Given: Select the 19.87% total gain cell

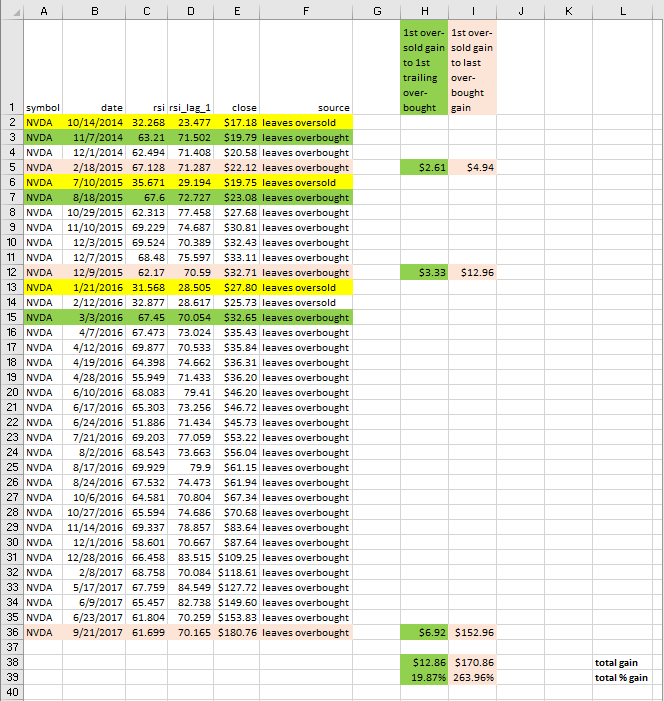Looking at the screenshot, I should coord(424,677).
